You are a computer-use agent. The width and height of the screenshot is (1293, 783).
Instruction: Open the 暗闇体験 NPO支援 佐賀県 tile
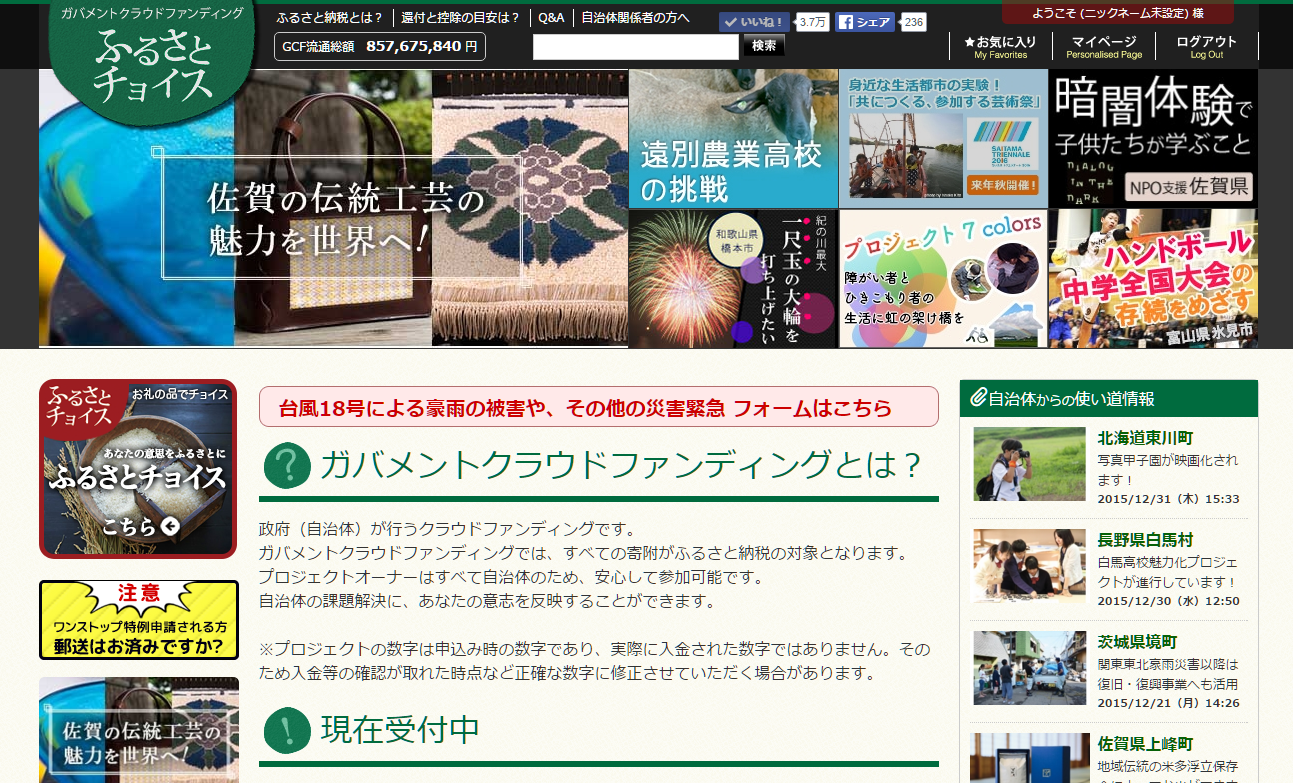1153,139
